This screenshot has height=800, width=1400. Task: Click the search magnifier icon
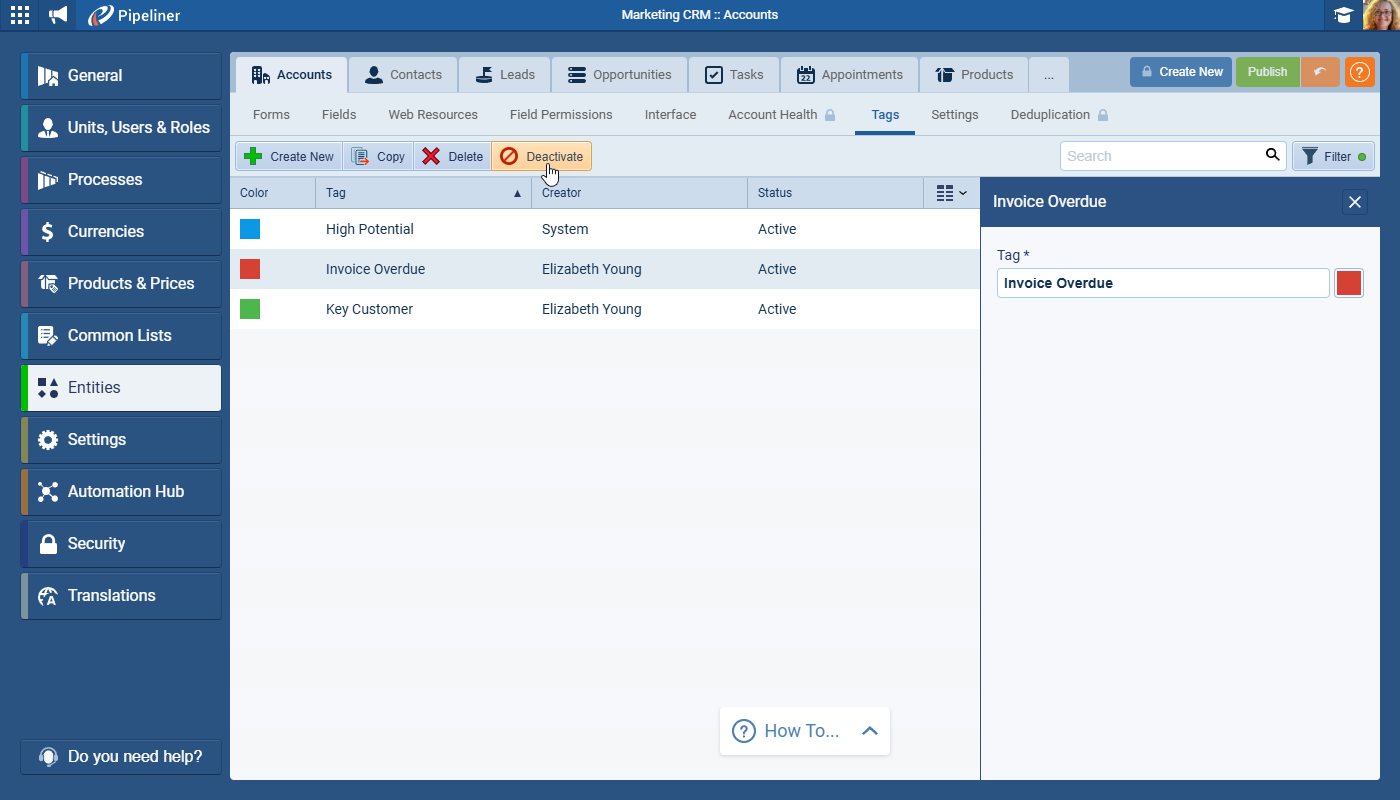(1272, 155)
